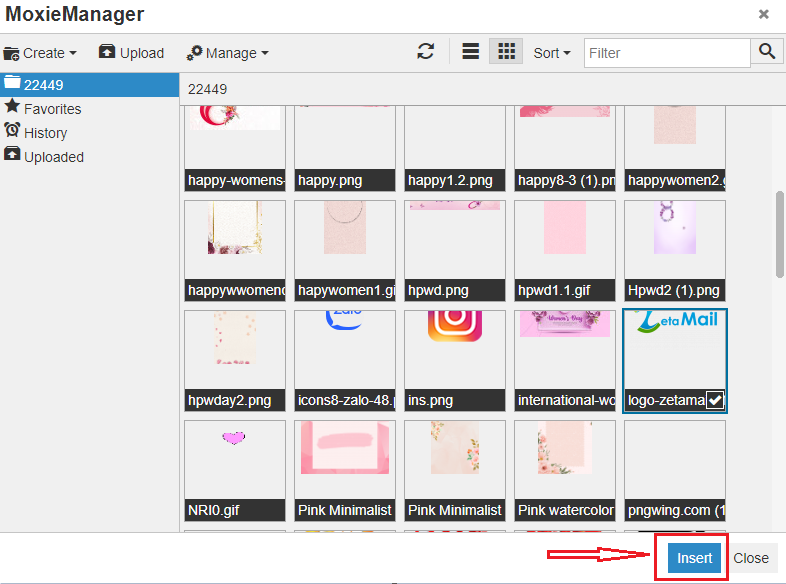Select the icons8-zalo-48 thumbnail
Screen dimensions: 786x584
click(x=345, y=361)
